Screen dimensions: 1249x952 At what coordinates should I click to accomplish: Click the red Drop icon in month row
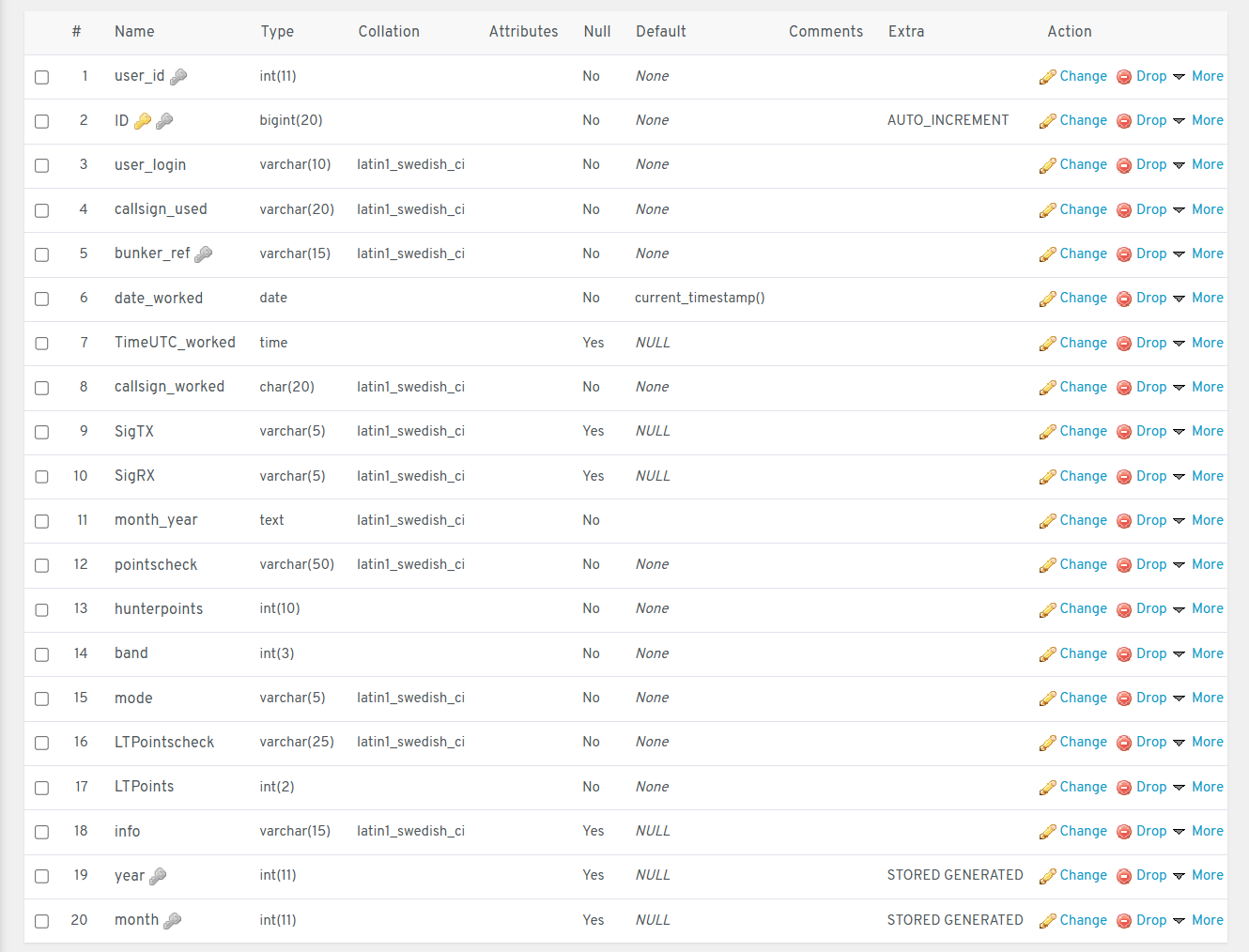[x=1123, y=921]
